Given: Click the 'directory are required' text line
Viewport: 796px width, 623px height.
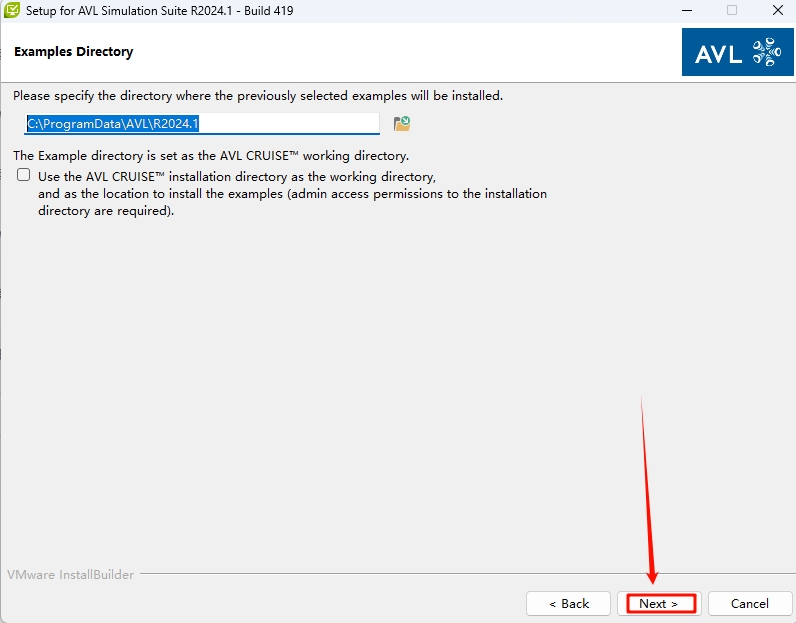Looking at the screenshot, I should (x=106, y=211).
